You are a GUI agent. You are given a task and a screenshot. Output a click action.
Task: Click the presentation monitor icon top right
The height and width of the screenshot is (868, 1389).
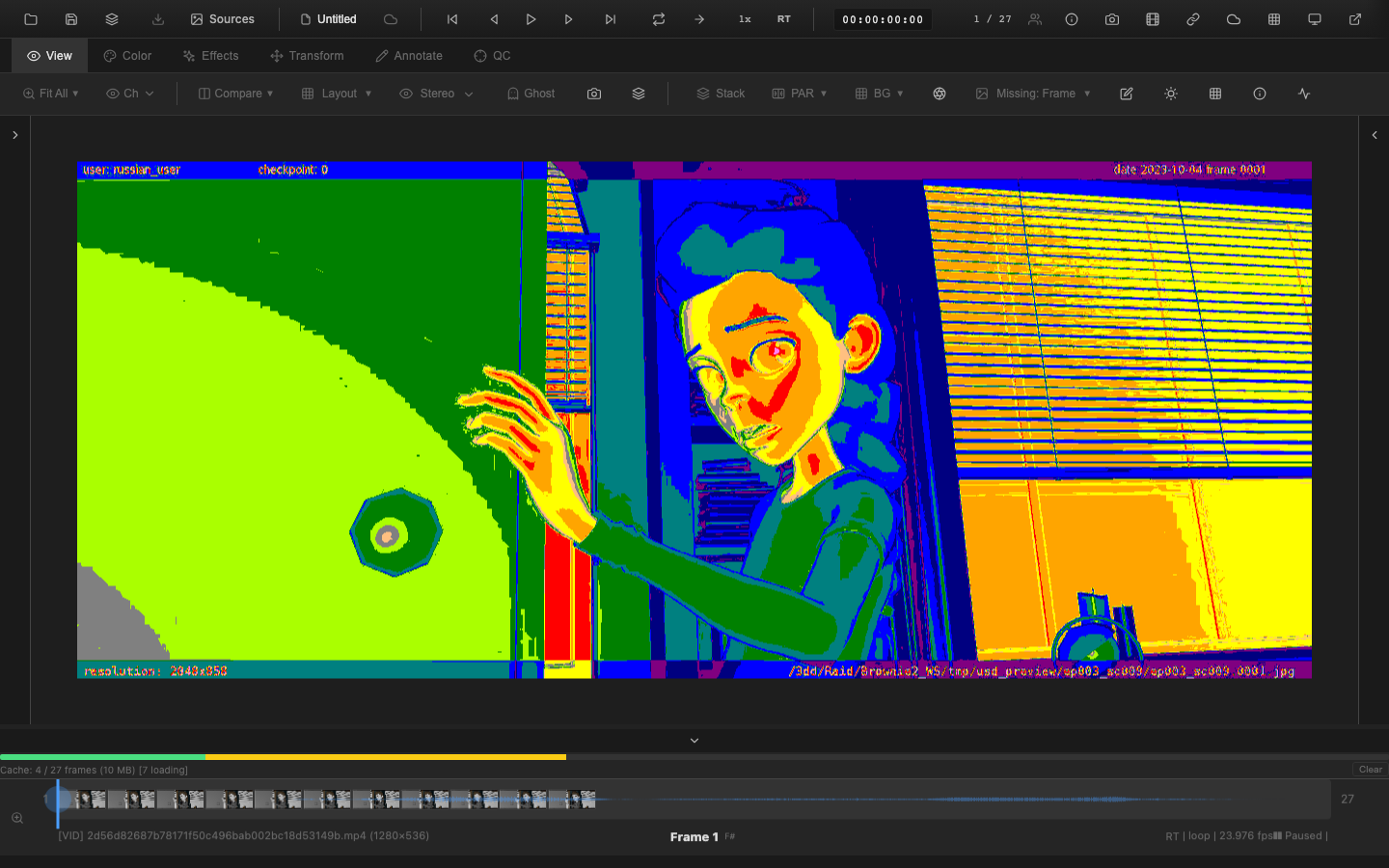pyautogui.click(x=1315, y=18)
